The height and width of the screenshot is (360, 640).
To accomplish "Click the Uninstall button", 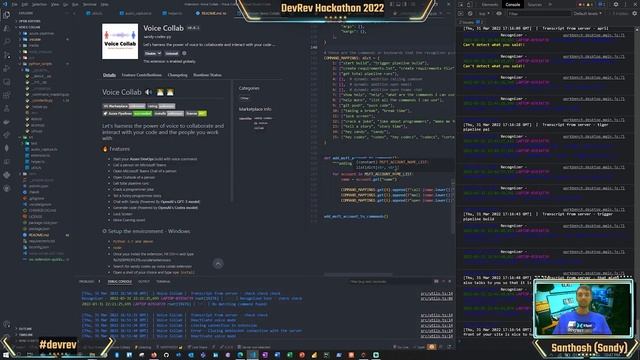I will tap(171, 53).
